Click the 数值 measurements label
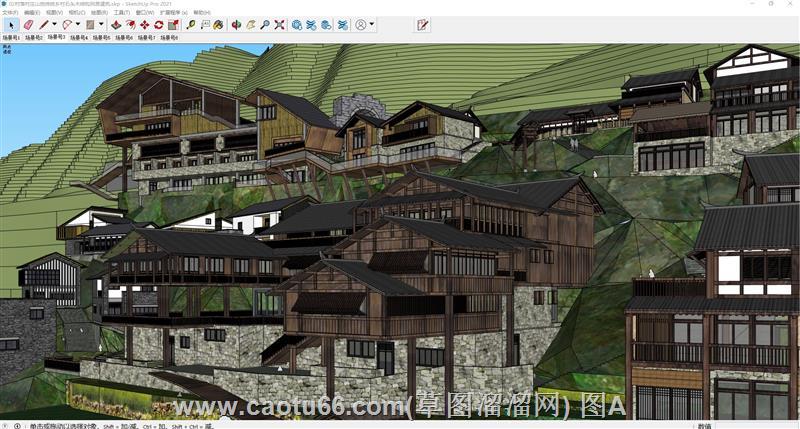Viewport: 800px width, 429px height. click(x=705, y=426)
